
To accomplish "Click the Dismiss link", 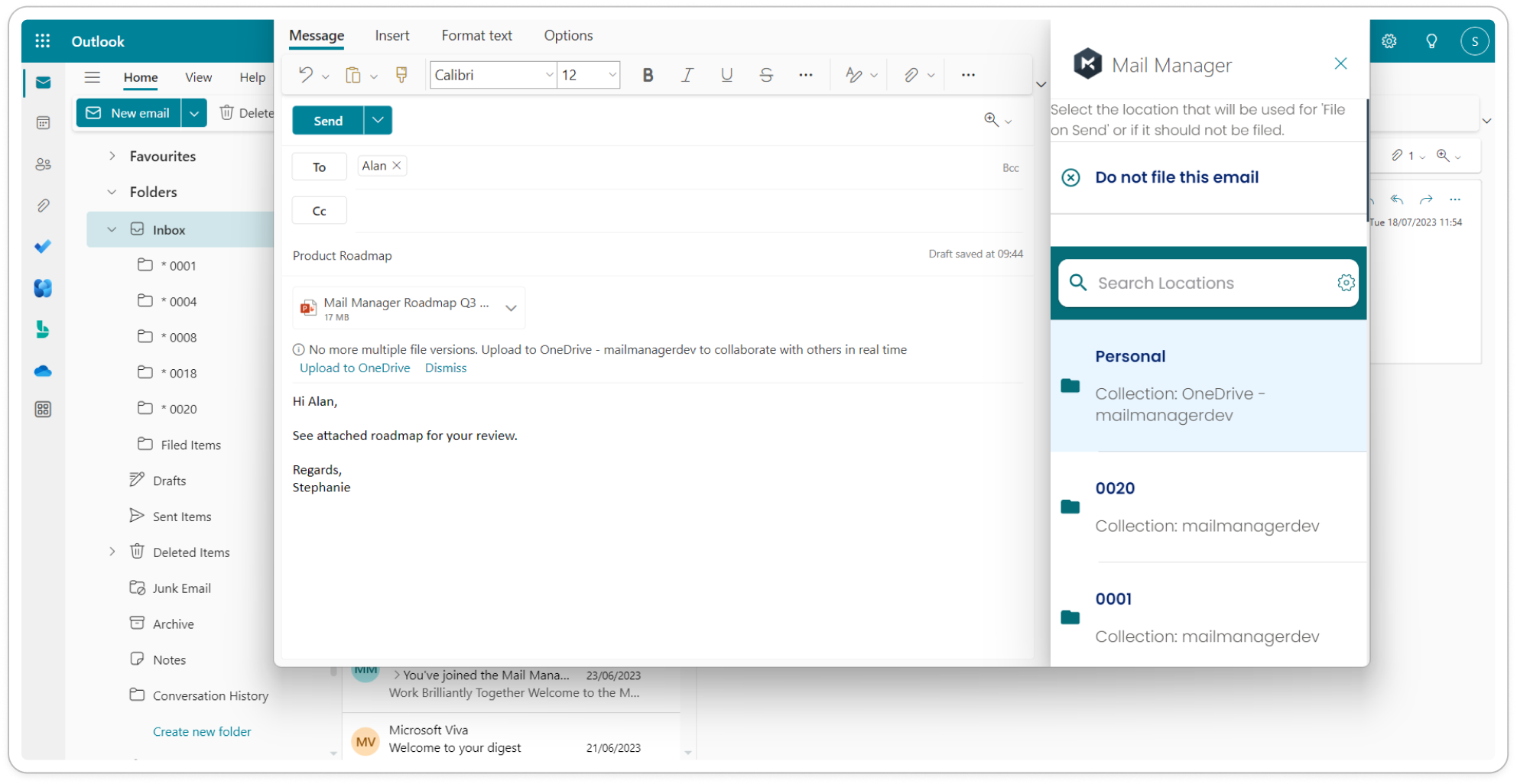I will [x=446, y=368].
